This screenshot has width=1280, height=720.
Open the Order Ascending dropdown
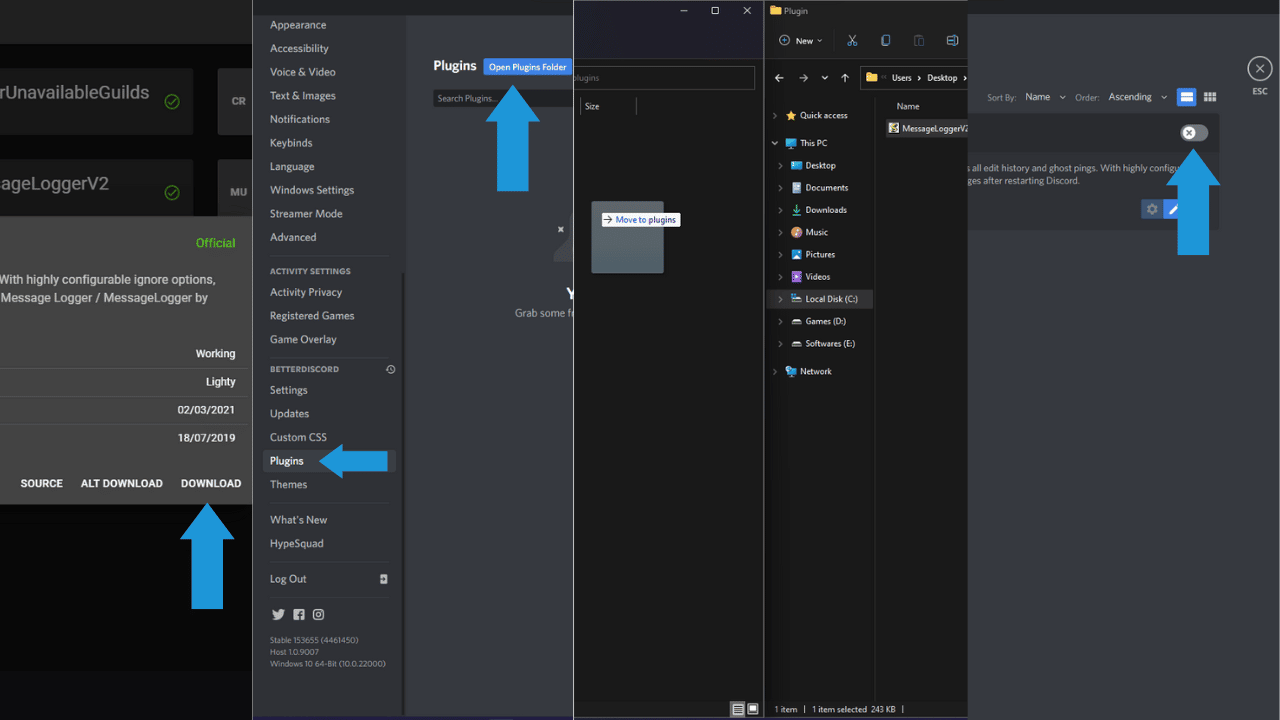[1137, 97]
